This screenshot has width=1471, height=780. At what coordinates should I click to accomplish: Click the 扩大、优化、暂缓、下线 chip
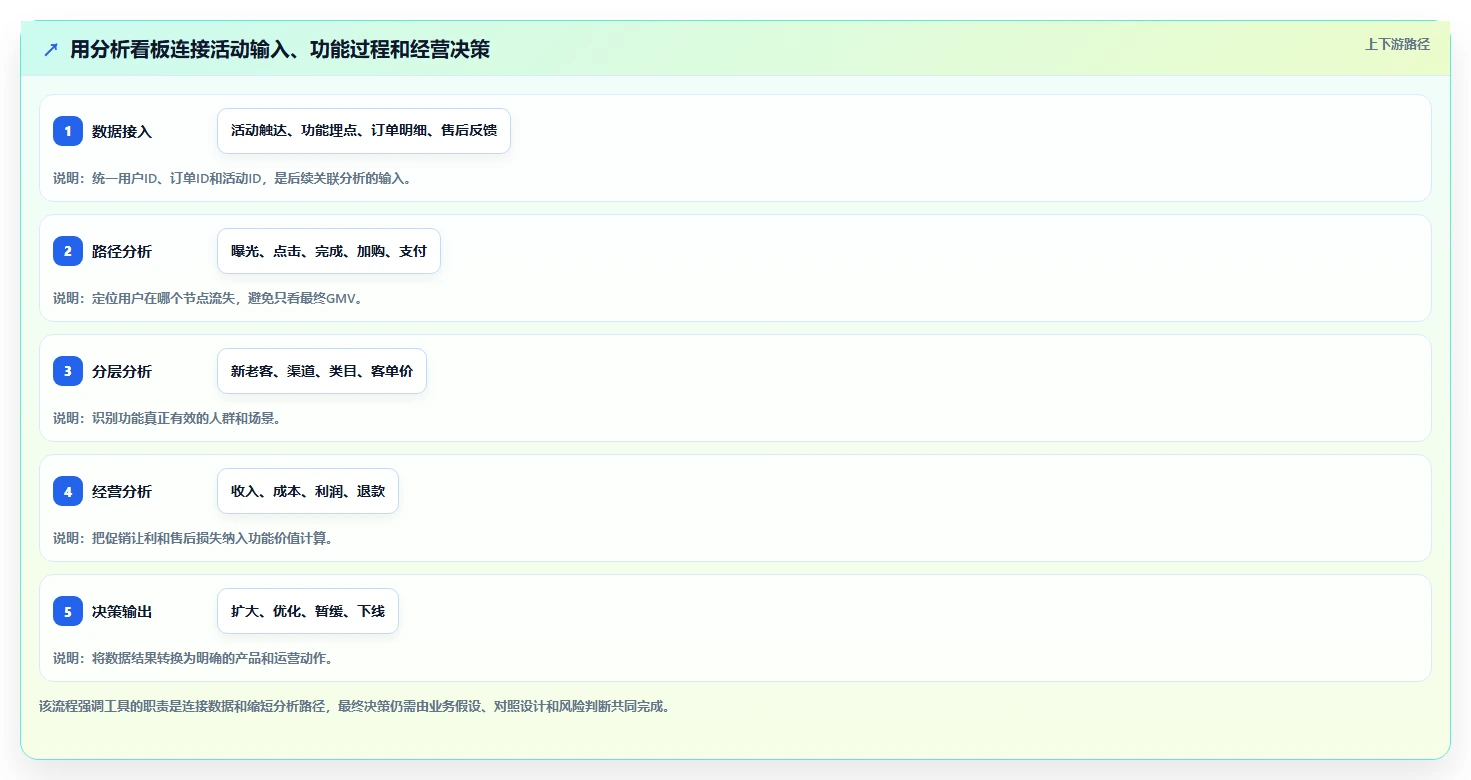(308, 611)
